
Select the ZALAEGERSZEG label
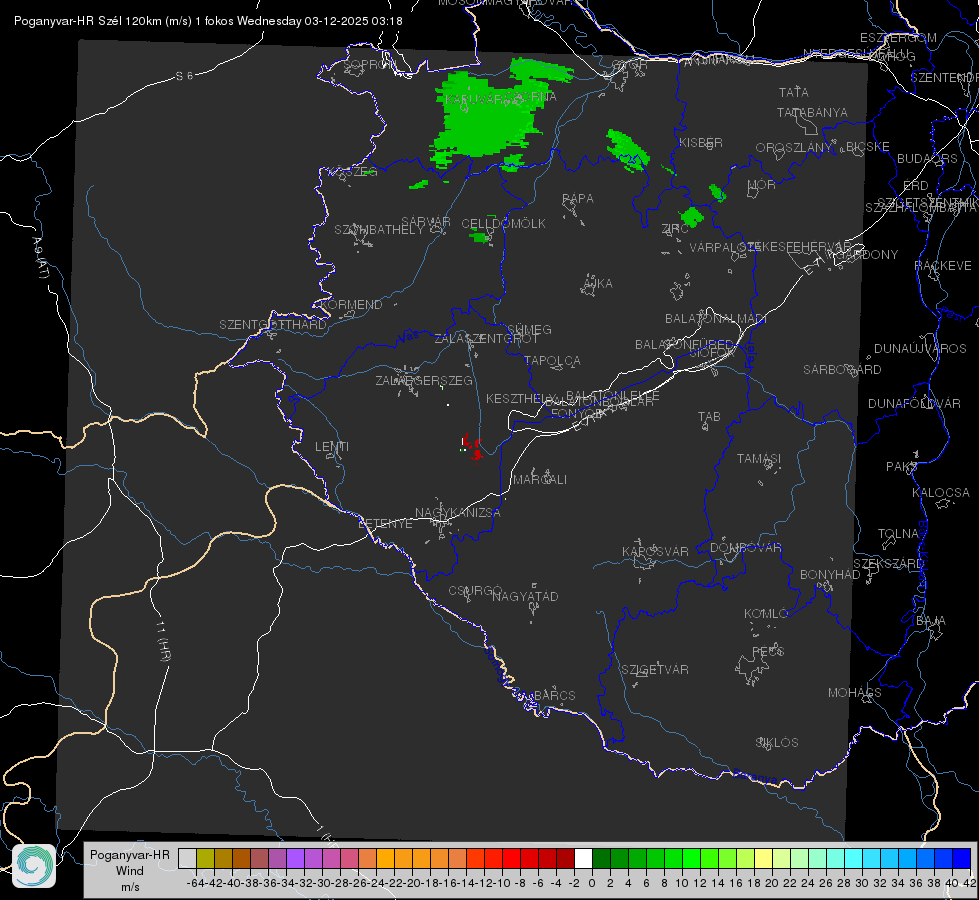[x=424, y=380]
